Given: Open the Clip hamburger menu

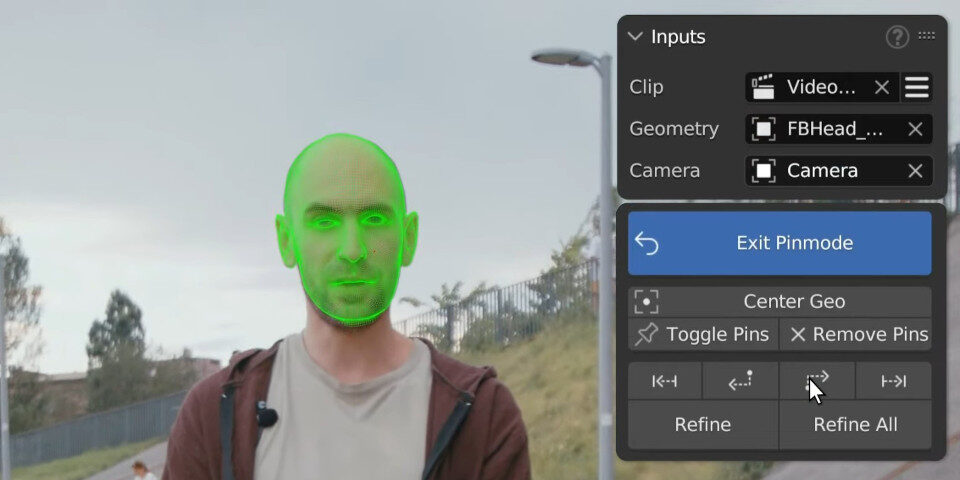Looking at the screenshot, I should pyautogui.click(x=917, y=87).
